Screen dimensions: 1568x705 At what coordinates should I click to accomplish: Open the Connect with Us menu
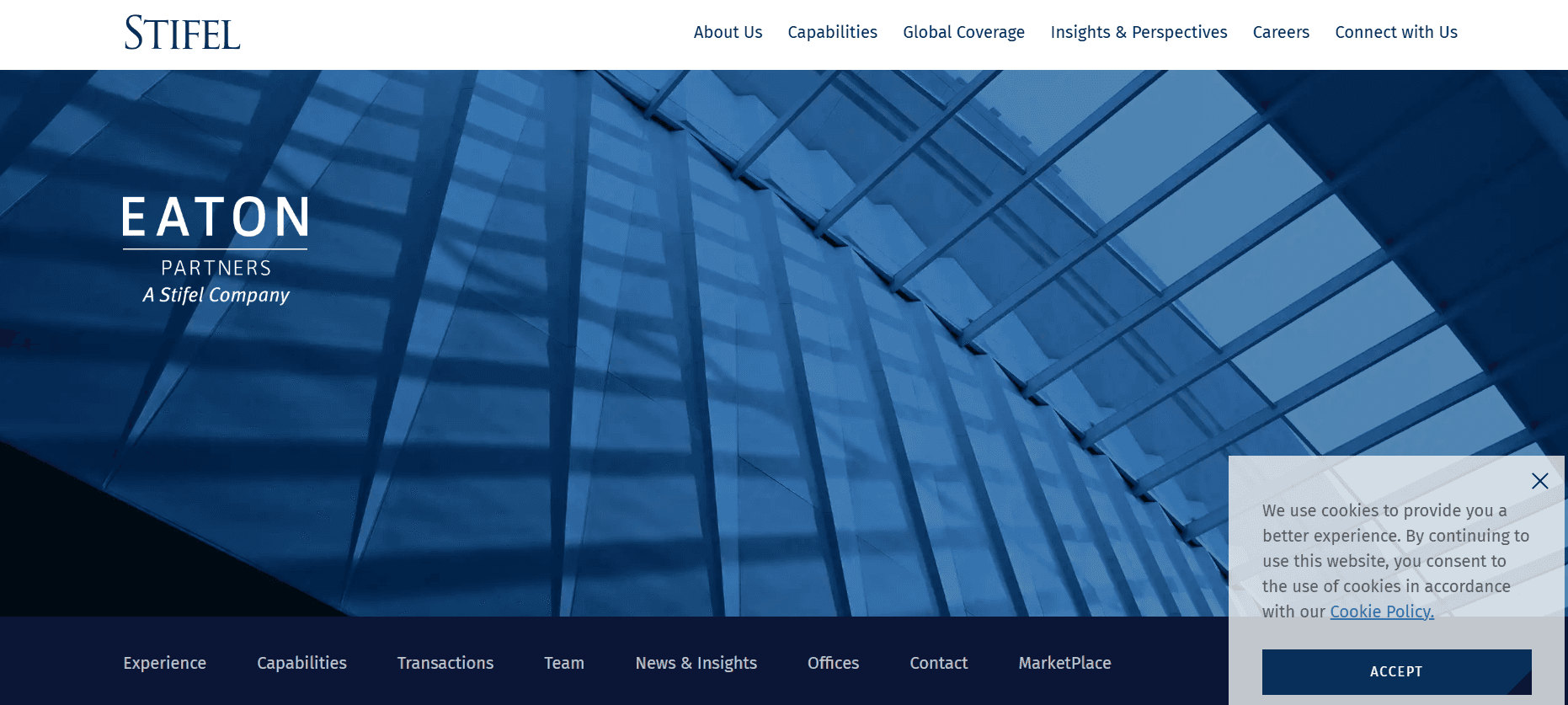1395,32
